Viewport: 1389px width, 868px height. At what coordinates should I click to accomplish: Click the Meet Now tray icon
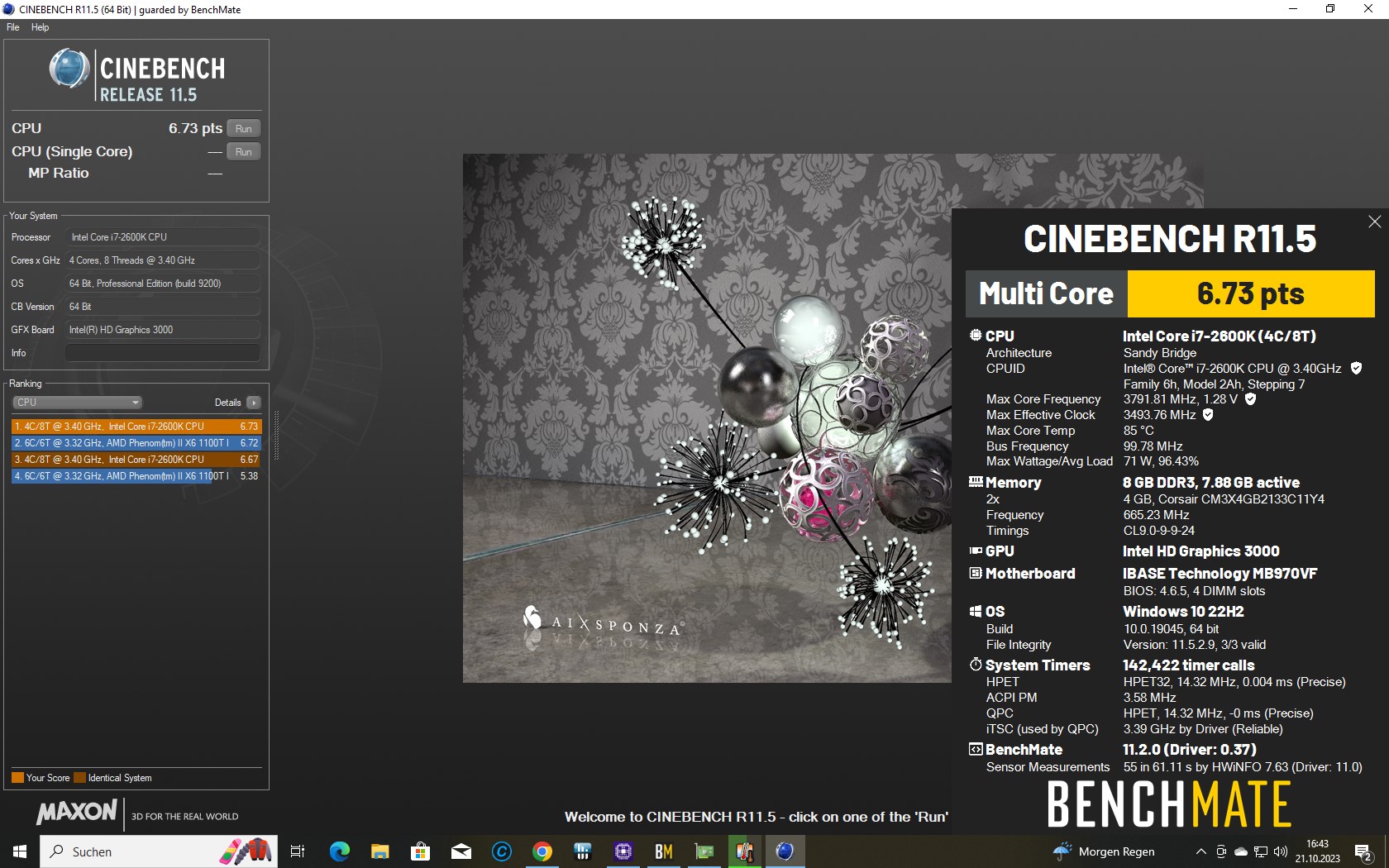1221,851
